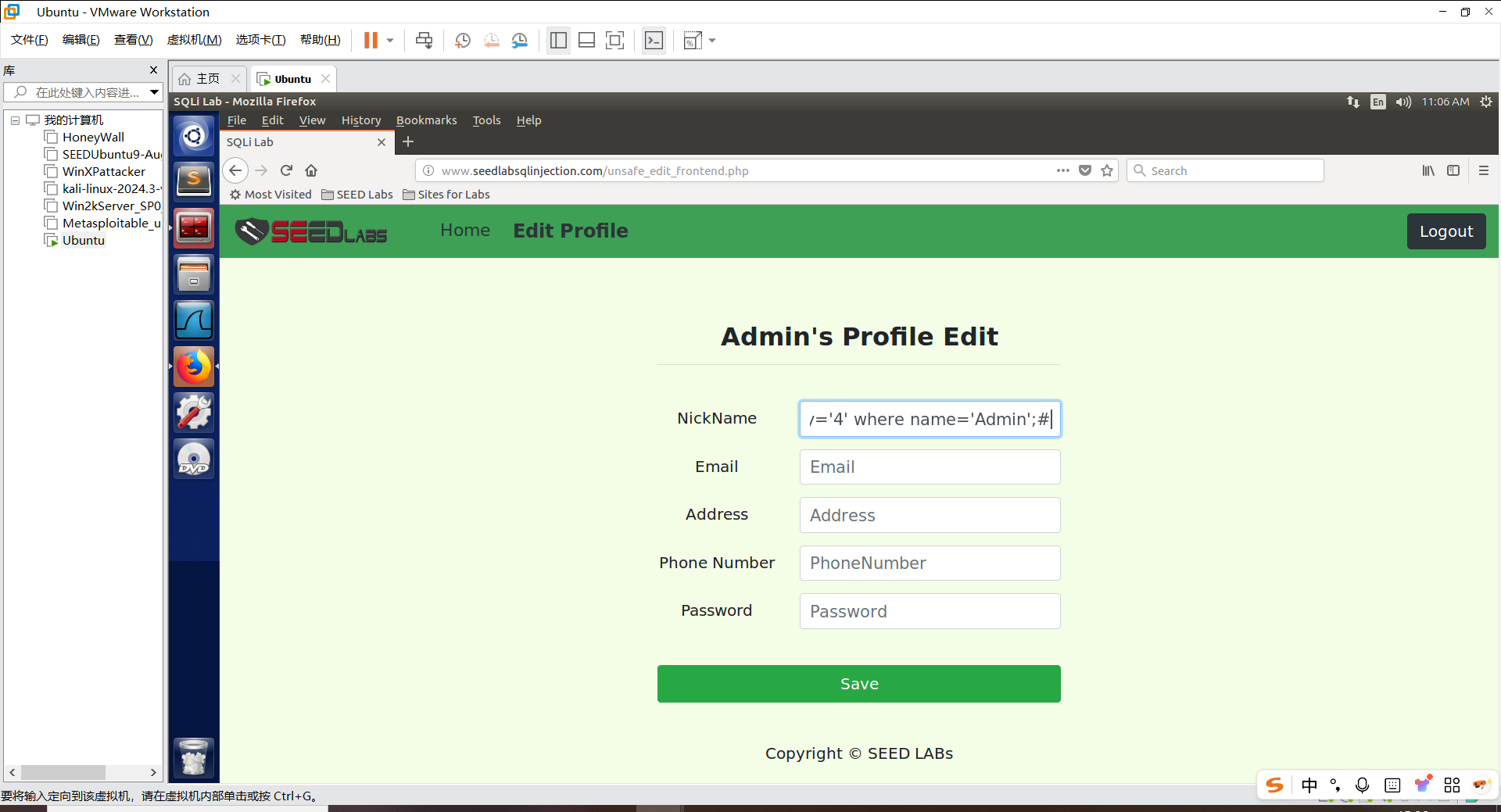Open the page actions three-dot menu
Viewport: 1501px width, 812px height.
[x=1063, y=170]
